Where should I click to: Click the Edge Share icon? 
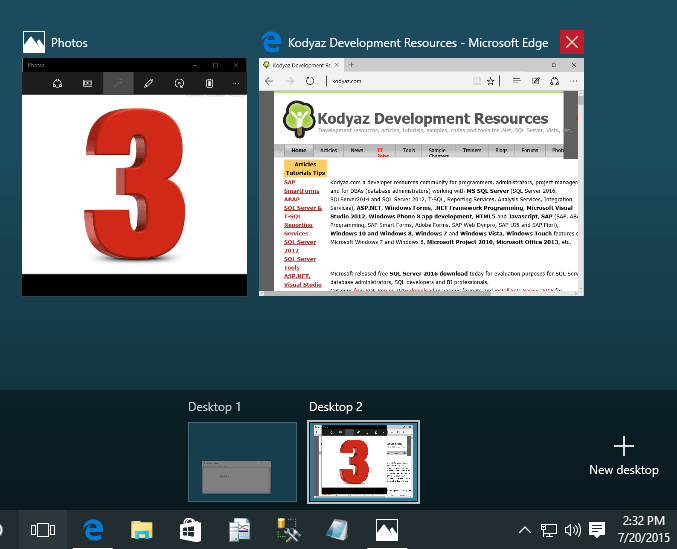pos(555,80)
